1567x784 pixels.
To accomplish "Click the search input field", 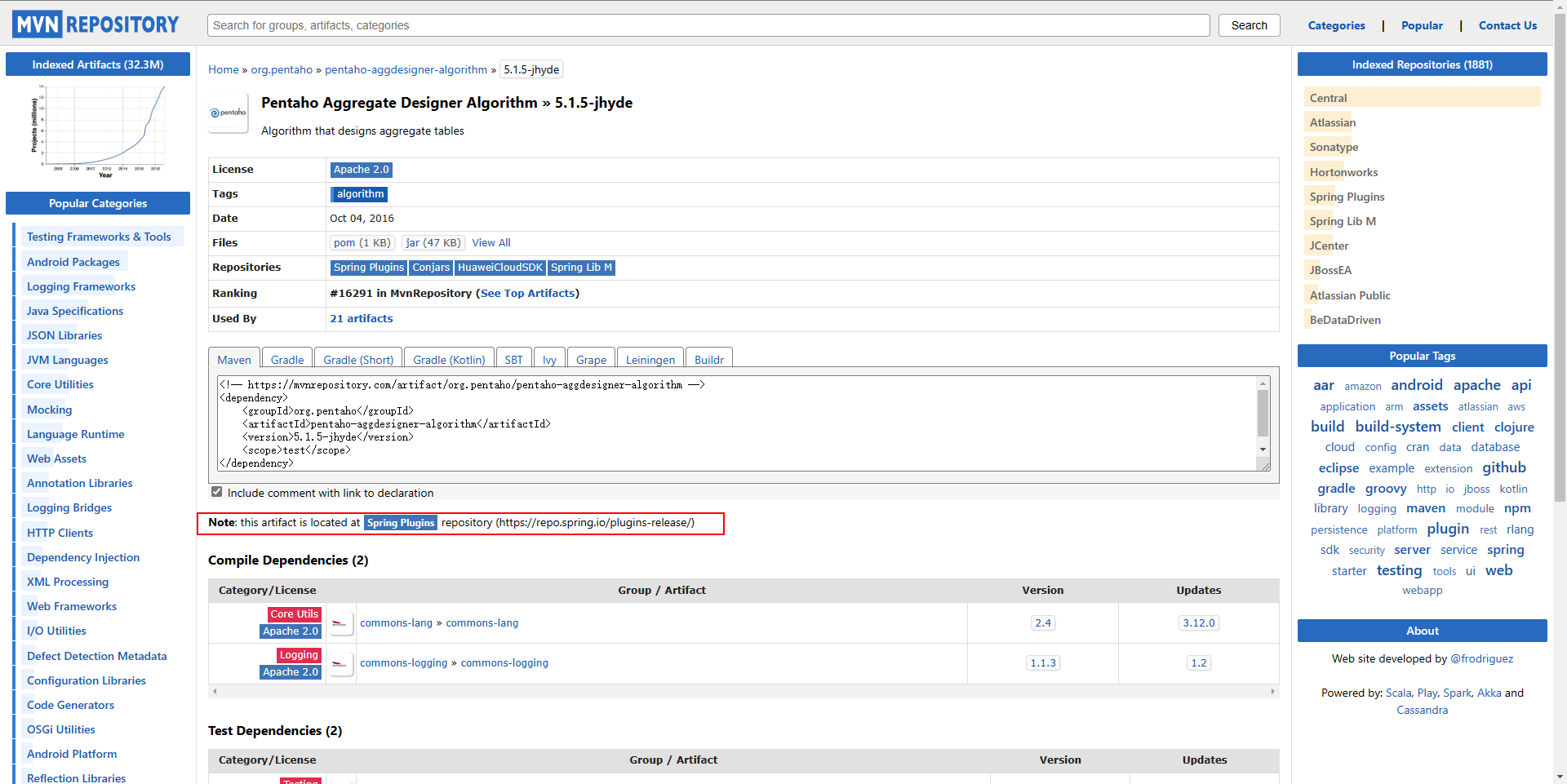I will coord(708,25).
